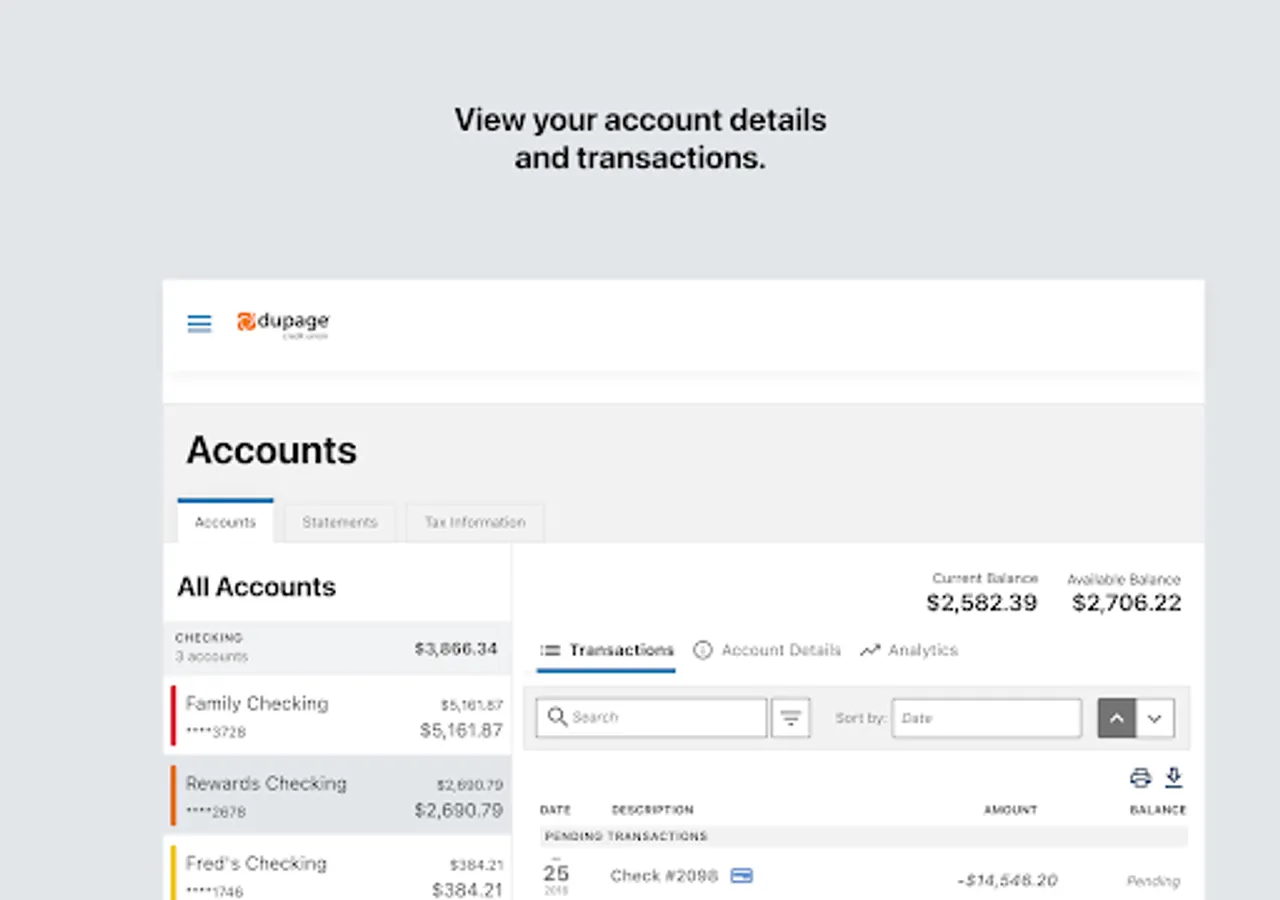Open the Analytics view
The height and width of the screenshot is (900, 1280).
pos(909,650)
